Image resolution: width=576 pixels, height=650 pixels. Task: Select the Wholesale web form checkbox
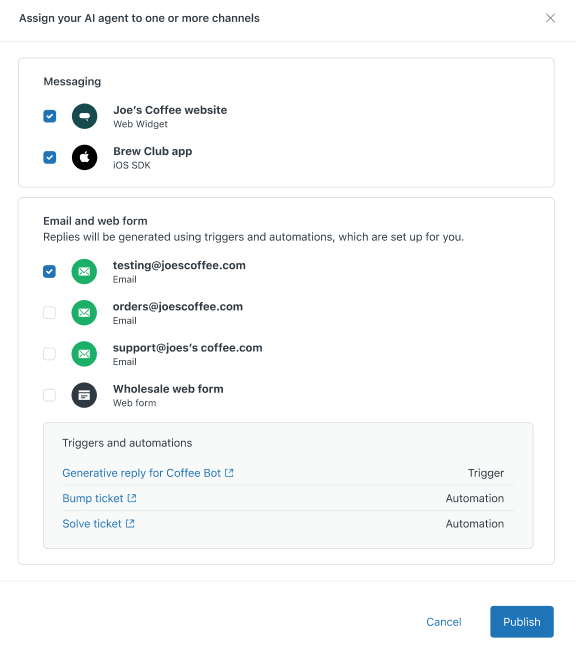click(49, 395)
